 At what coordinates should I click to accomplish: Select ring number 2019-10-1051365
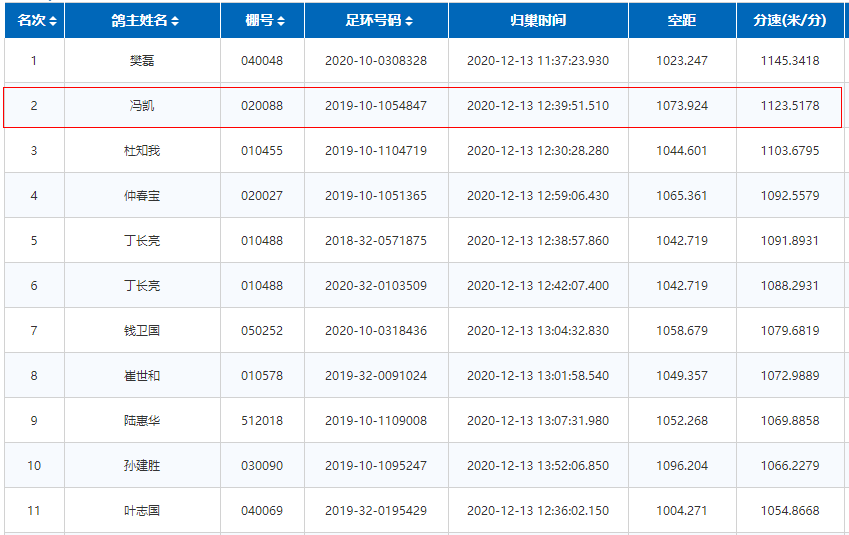376,195
